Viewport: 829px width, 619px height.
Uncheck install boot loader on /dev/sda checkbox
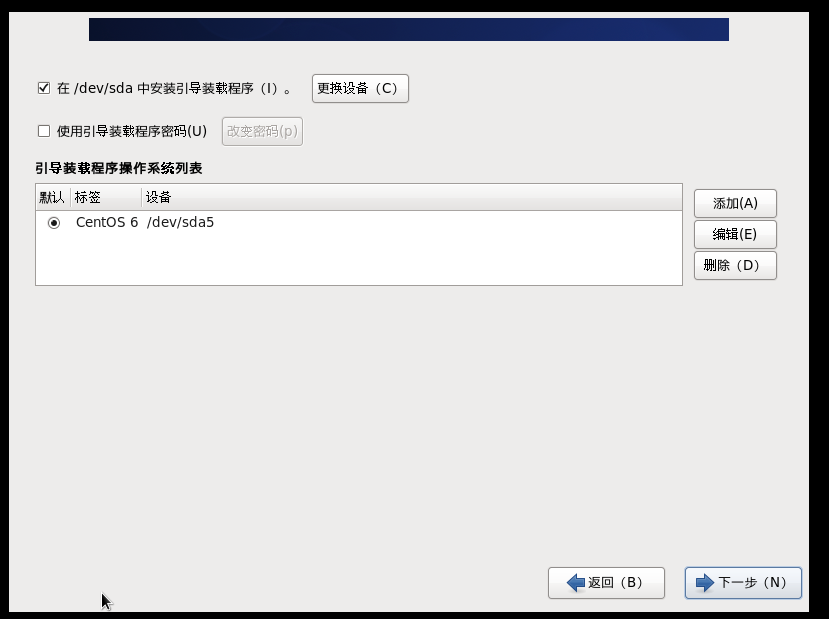pyautogui.click(x=44, y=88)
